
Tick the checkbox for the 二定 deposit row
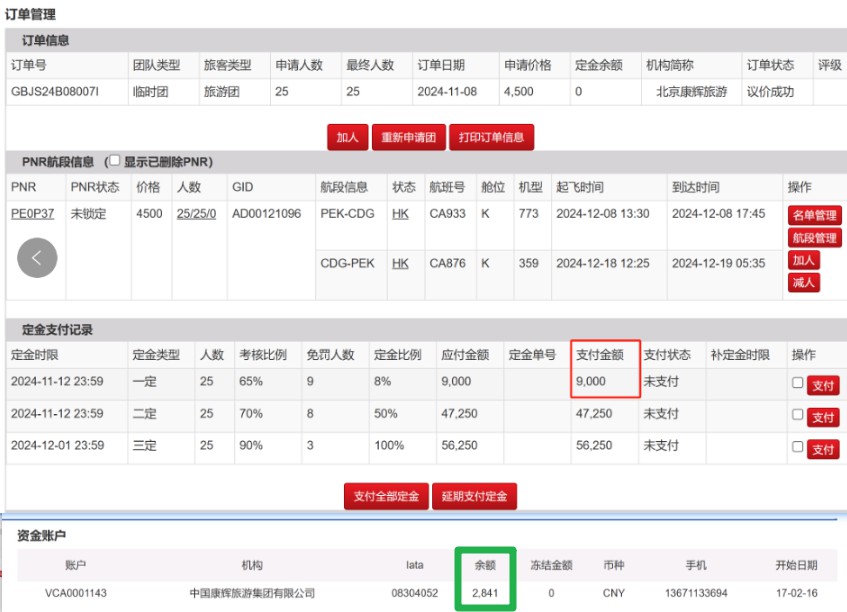797,415
